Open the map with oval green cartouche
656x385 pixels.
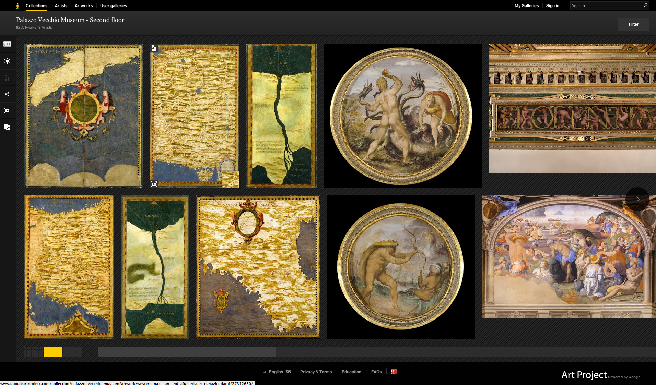tap(258, 267)
